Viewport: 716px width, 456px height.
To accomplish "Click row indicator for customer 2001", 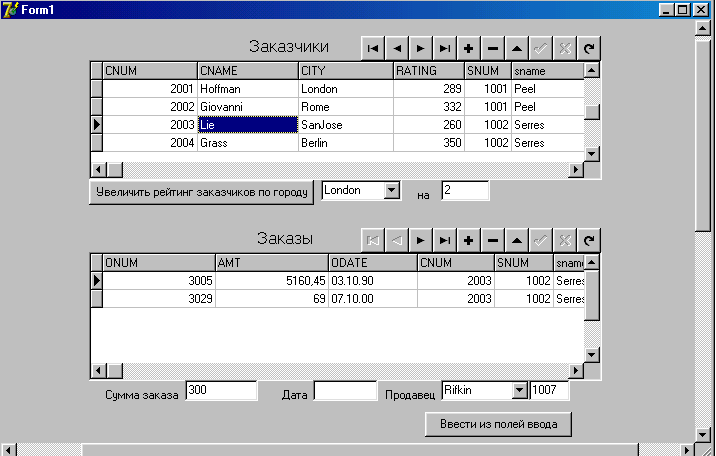I will pos(96,89).
